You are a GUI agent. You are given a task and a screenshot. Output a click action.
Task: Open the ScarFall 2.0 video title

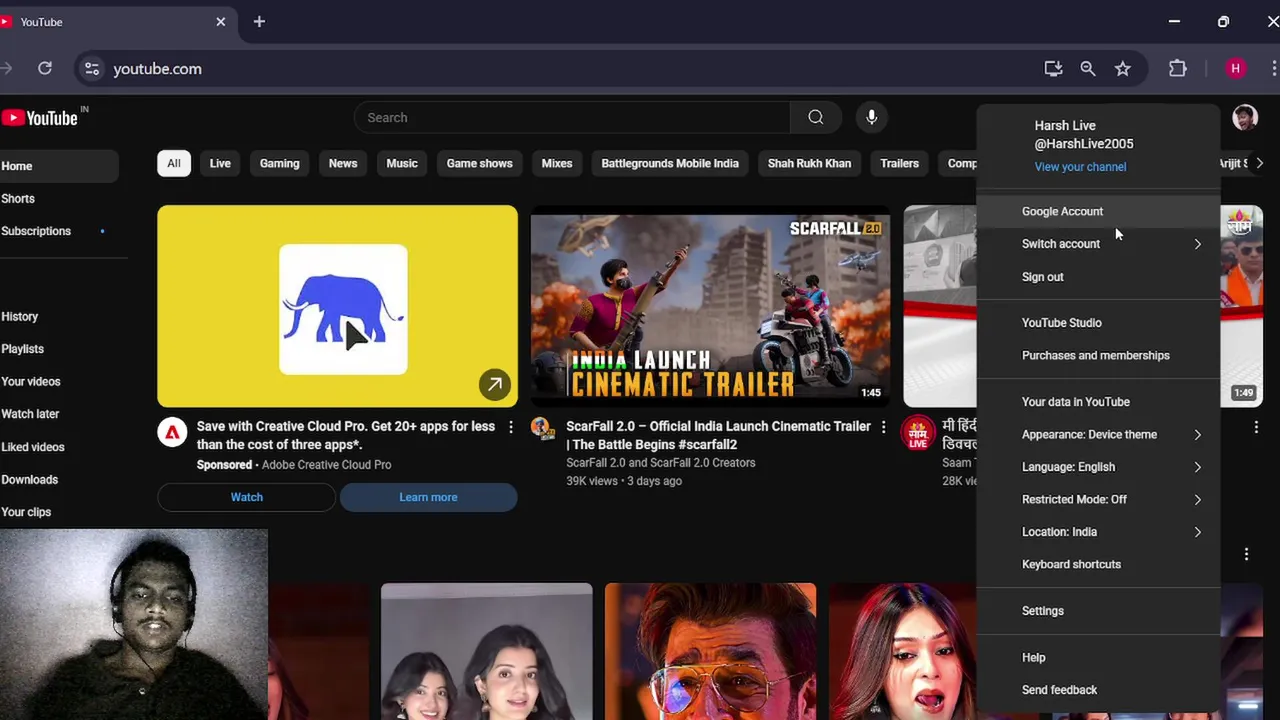coord(718,435)
